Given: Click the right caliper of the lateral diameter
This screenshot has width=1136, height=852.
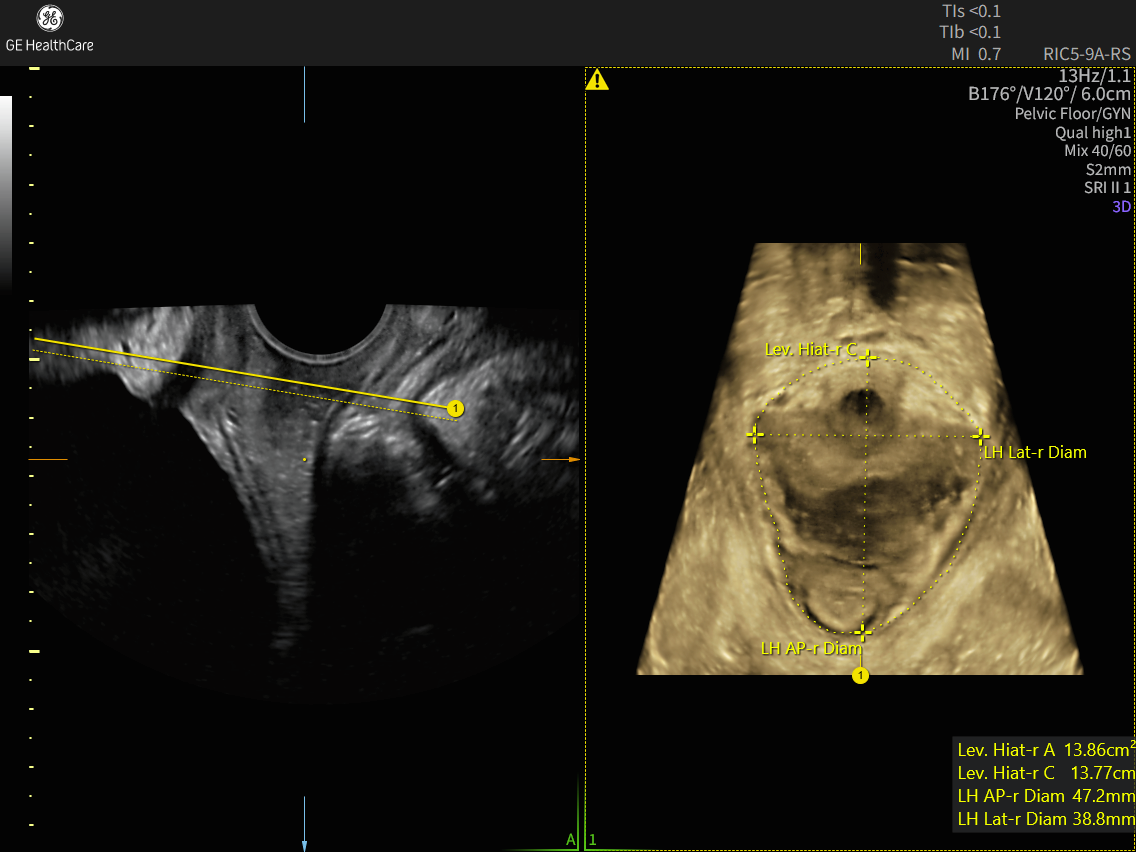Looking at the screenshot, I should click(980, 436).
